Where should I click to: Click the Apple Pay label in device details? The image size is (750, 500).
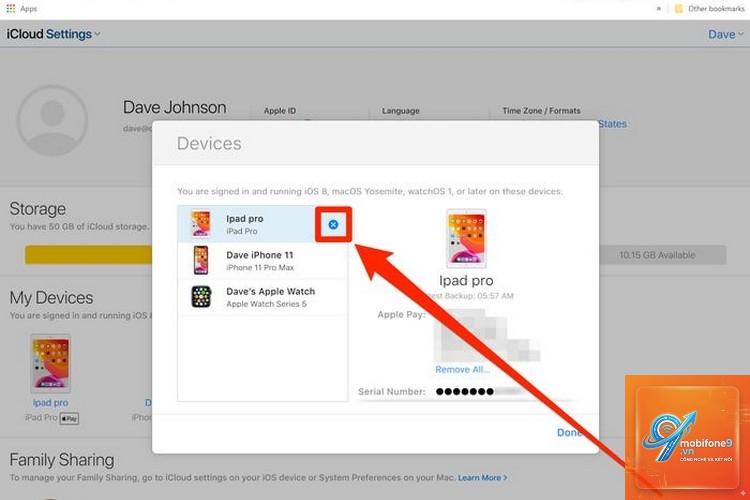[401, 315]
